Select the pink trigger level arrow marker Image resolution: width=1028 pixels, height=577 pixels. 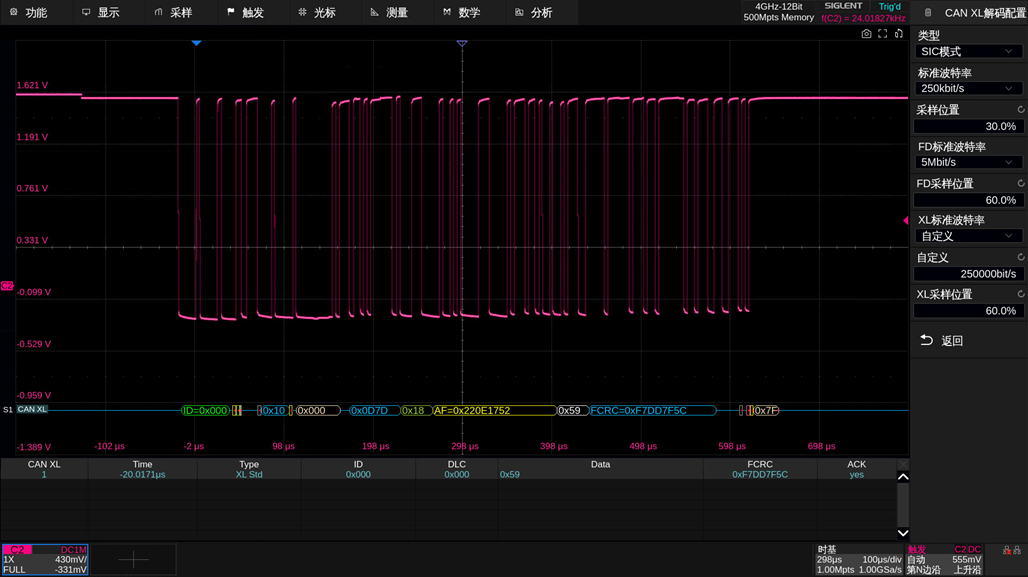click(906, 220)
